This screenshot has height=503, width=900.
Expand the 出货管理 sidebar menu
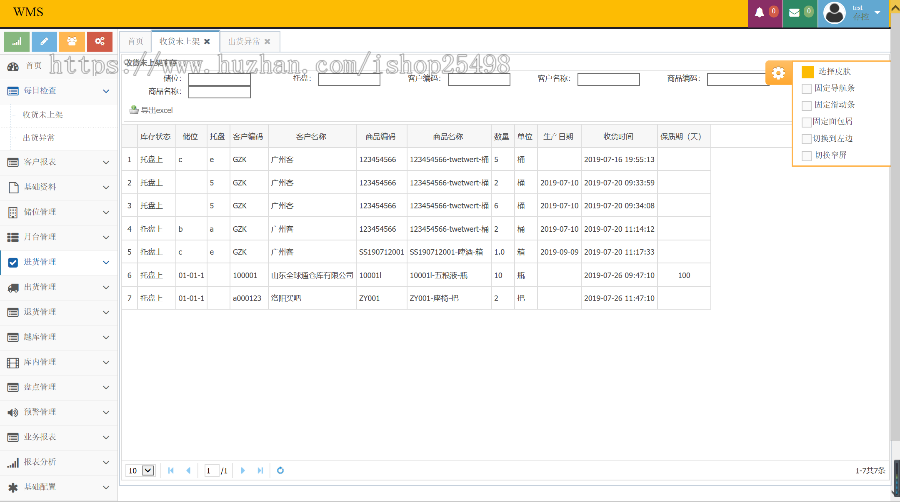[x=58, y=287]
